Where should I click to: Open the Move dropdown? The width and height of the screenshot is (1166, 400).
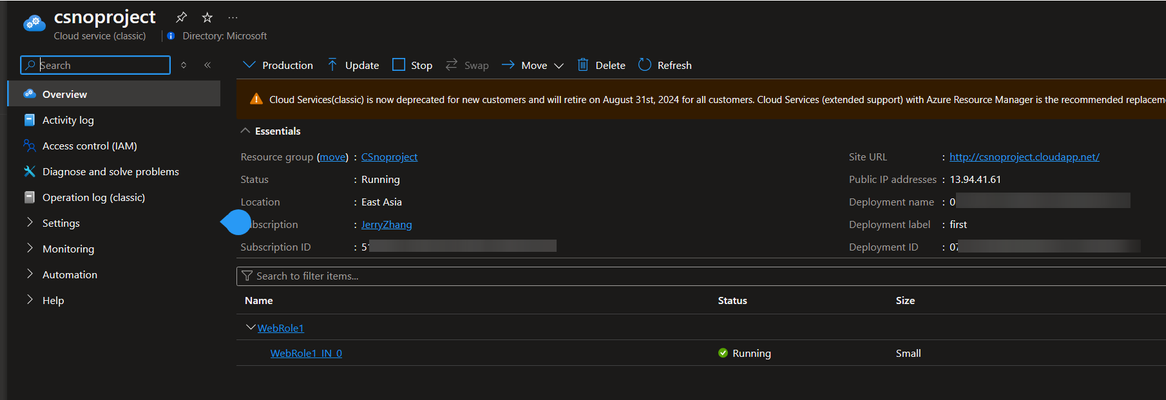pos(532,65)
